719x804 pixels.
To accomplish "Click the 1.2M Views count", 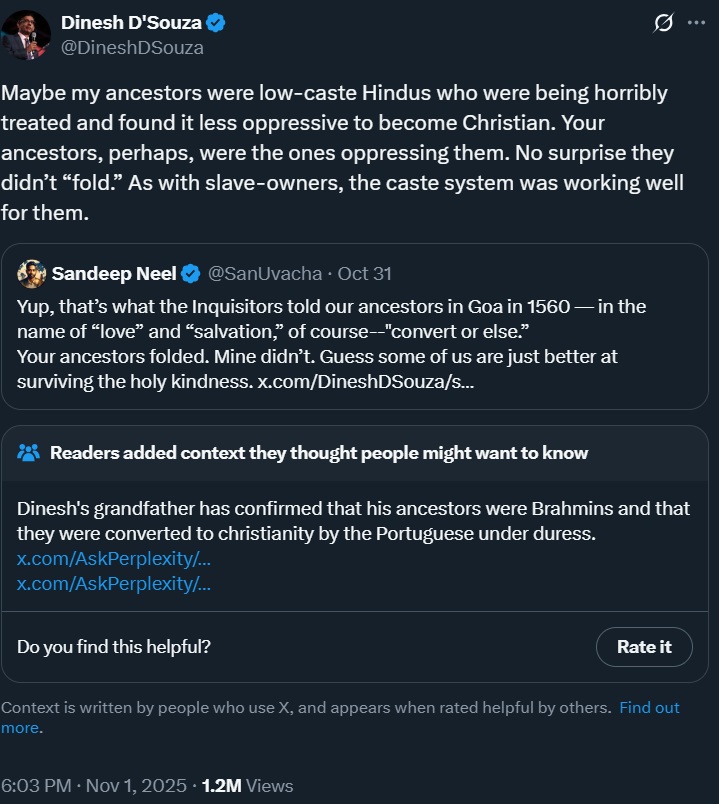I will [x=247, y=785].
